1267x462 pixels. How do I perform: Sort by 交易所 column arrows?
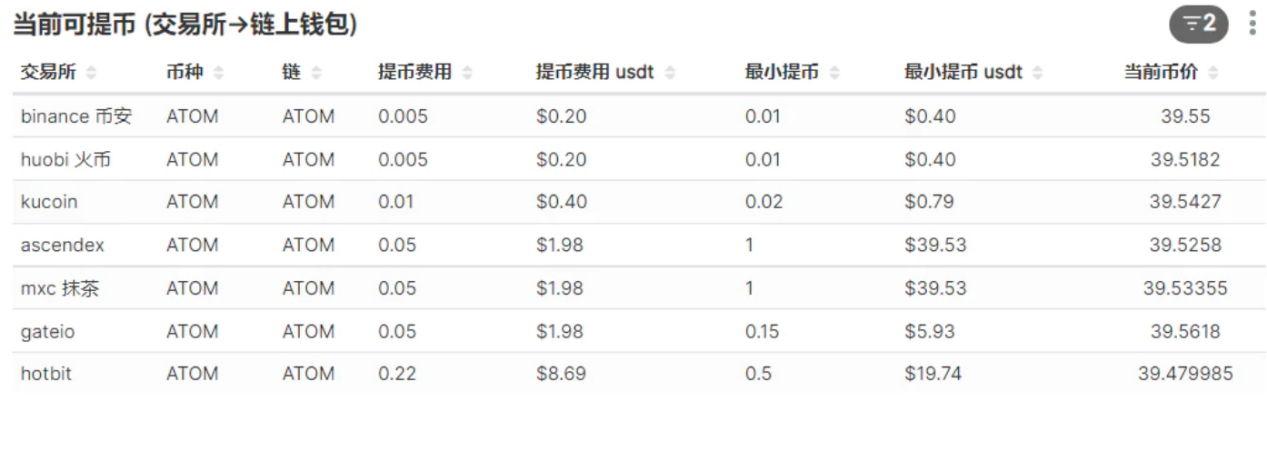[92, 73]
